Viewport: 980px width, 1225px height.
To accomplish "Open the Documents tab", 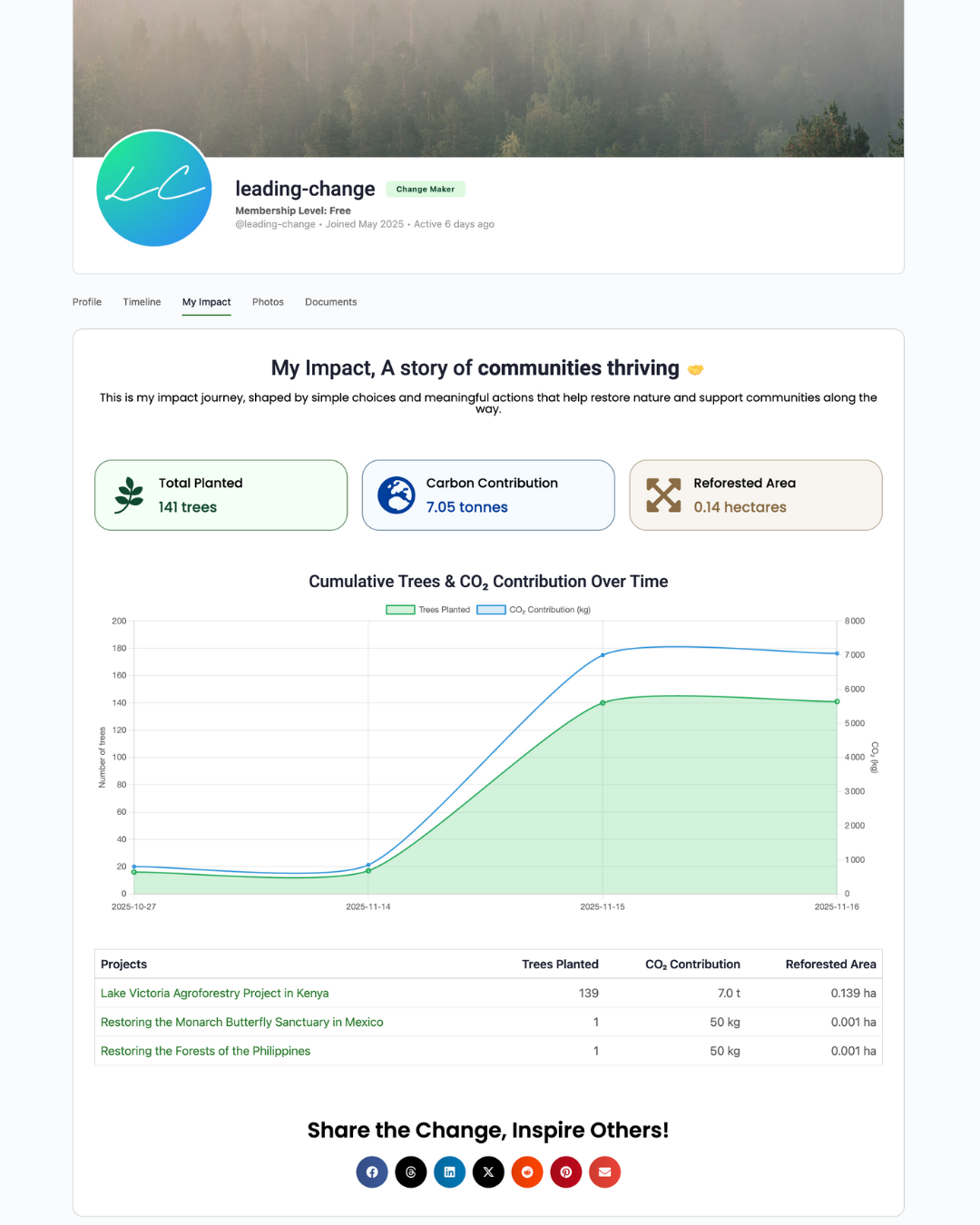I will (x=330, y=302).
